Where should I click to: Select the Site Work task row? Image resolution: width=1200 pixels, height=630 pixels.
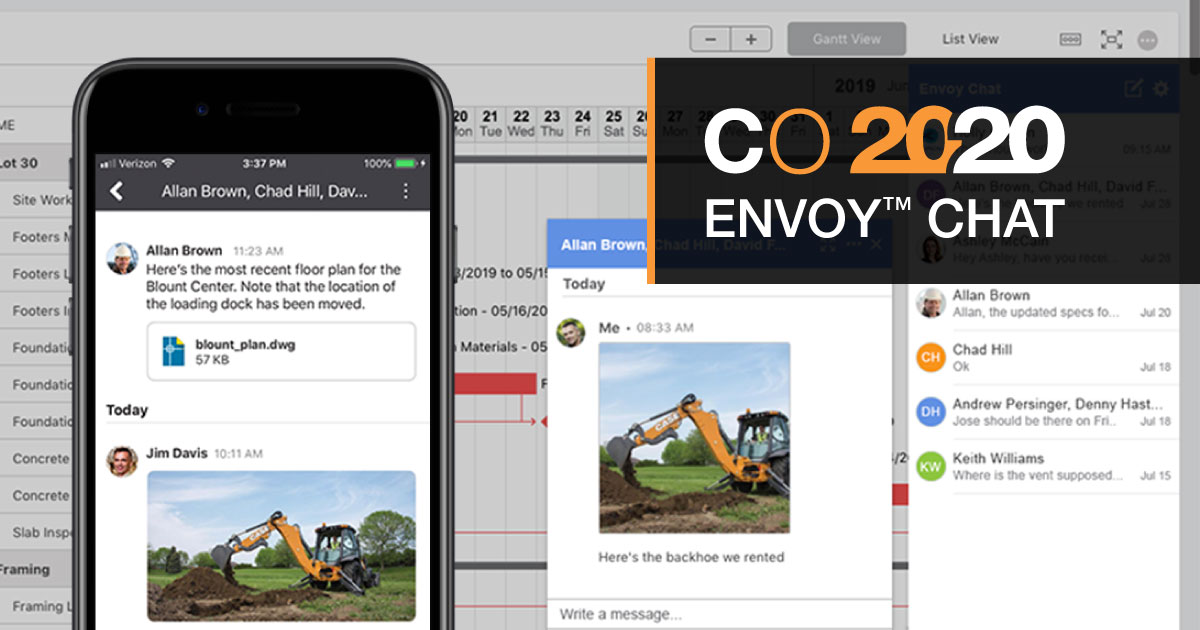coord(36,200)
